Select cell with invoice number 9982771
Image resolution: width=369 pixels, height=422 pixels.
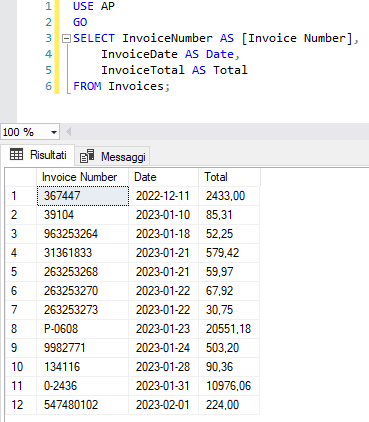click(83, 348)
